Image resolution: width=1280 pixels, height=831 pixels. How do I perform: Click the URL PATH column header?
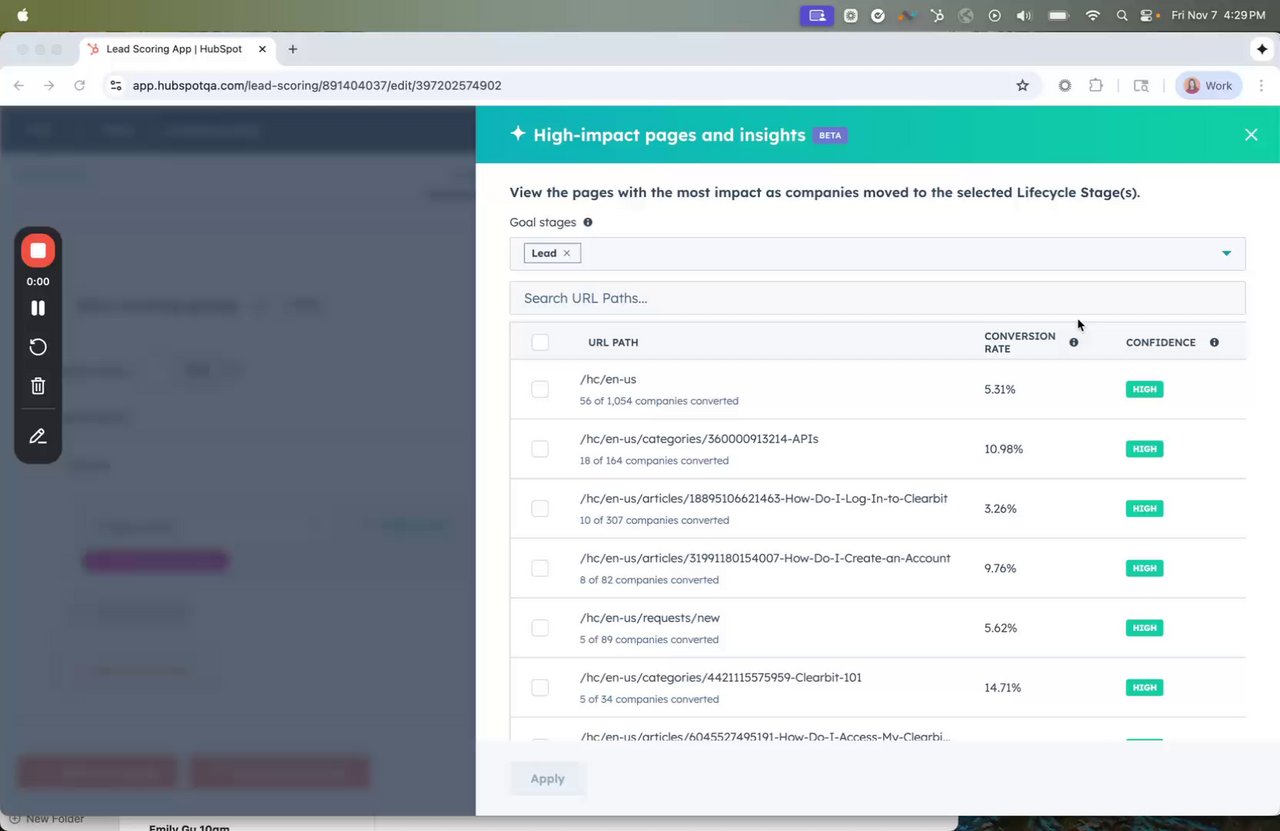(x=613, y=342)
